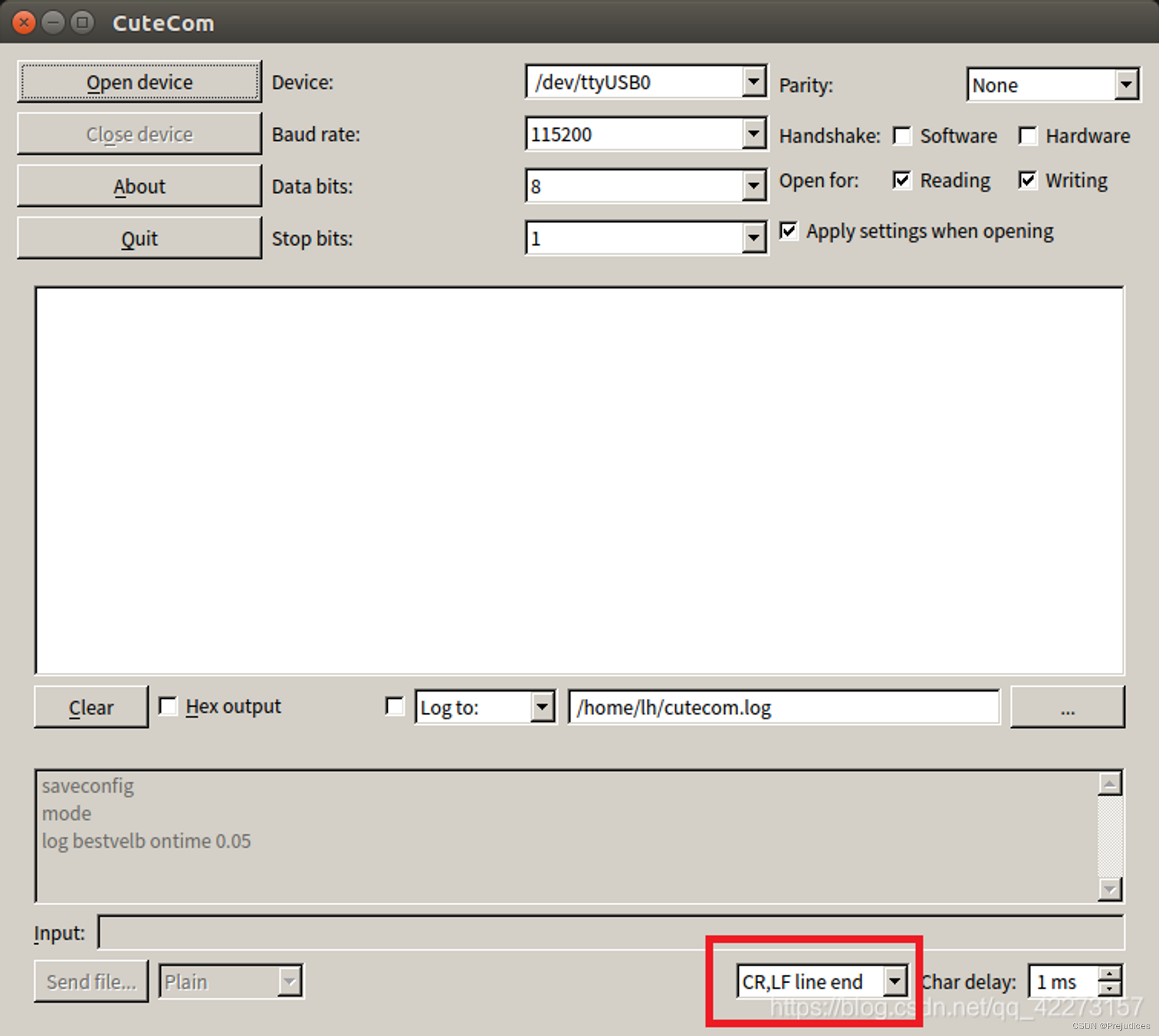Click the About button
This screenshot has width=1159, height=1036.
coord(139,186)
